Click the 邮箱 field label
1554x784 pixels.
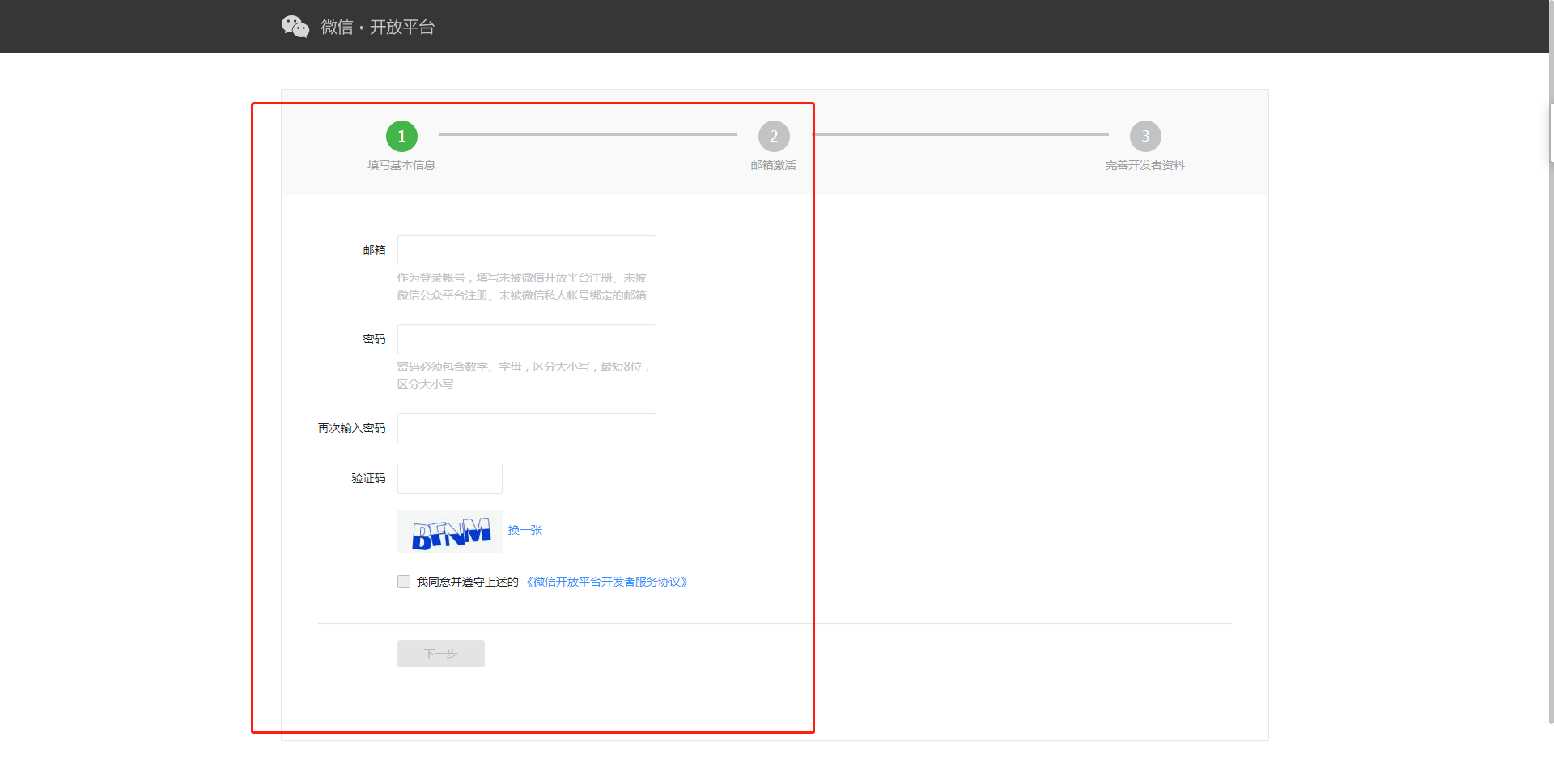click(374, 250)
